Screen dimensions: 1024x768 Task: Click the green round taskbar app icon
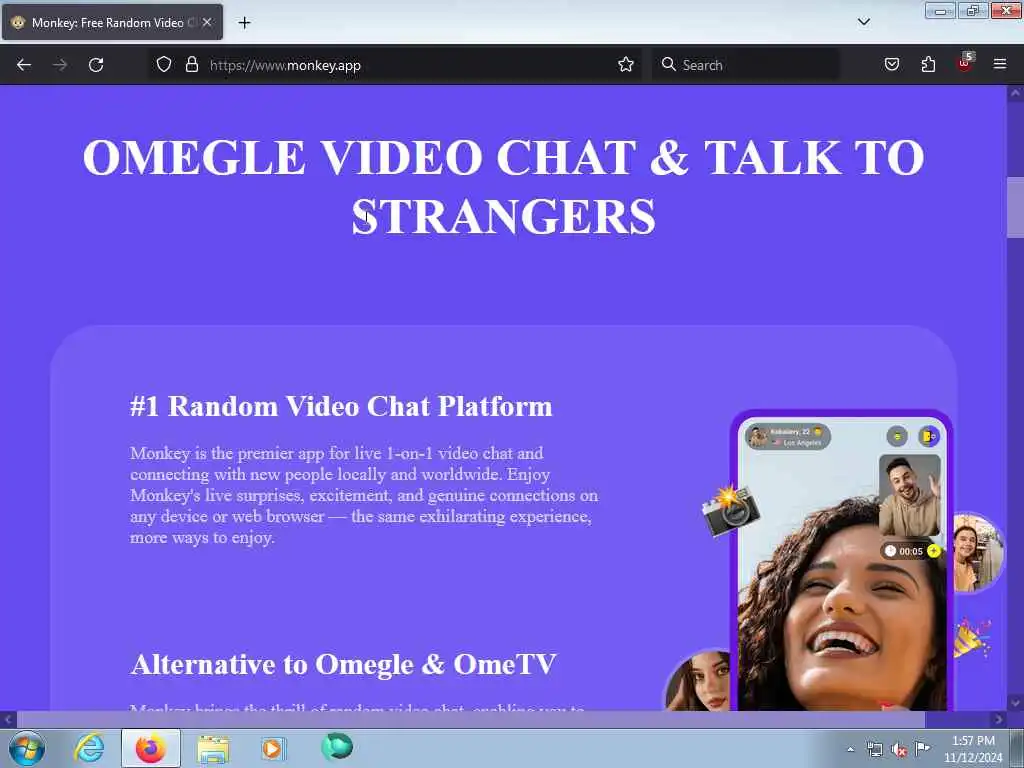pos(337,746)
